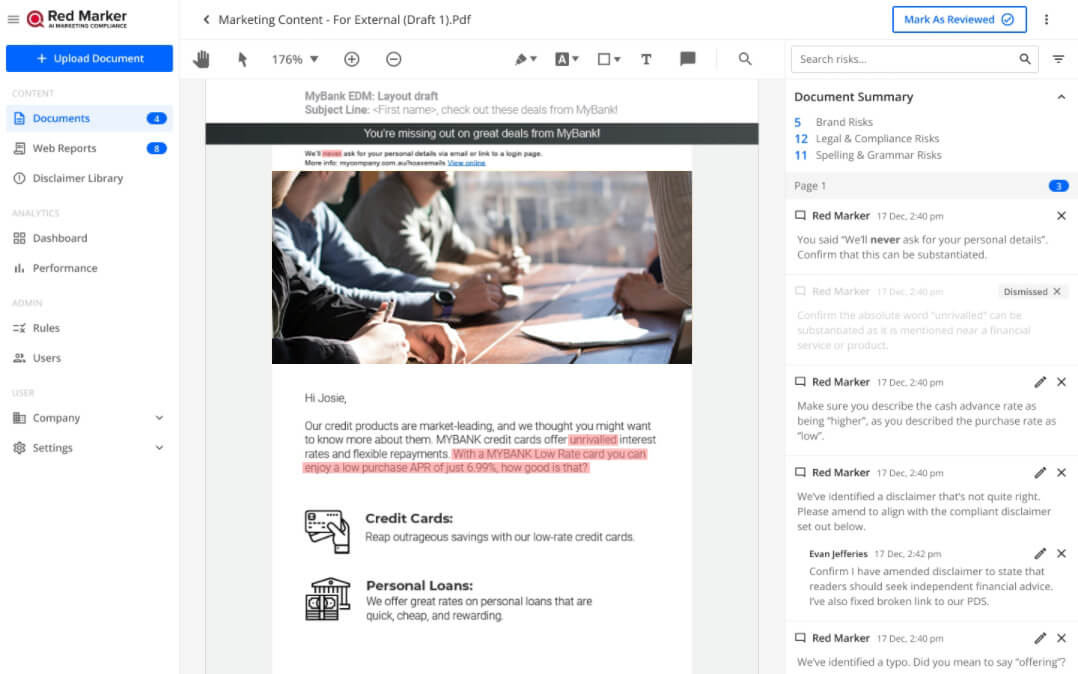This screenshot has height=674, width=1078.
Task: Click the Credit Cards heading
Action: click(x=408, y=519)
